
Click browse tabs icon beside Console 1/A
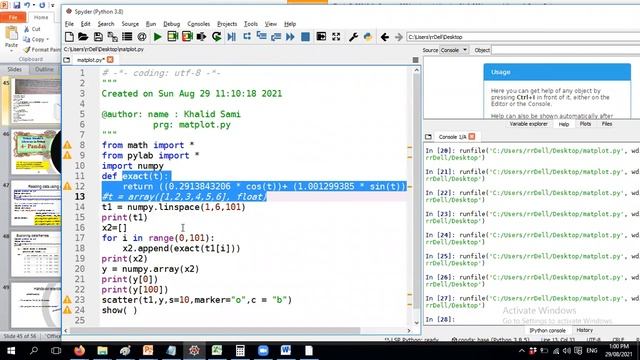[428, 137]
